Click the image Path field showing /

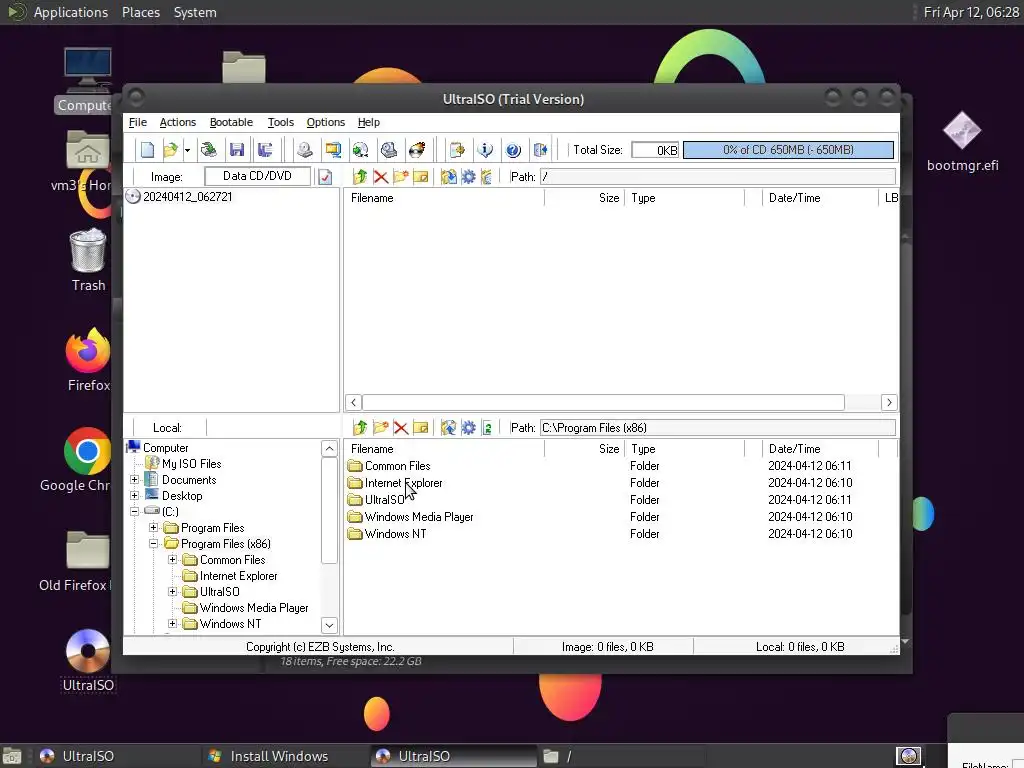(718, 176)
